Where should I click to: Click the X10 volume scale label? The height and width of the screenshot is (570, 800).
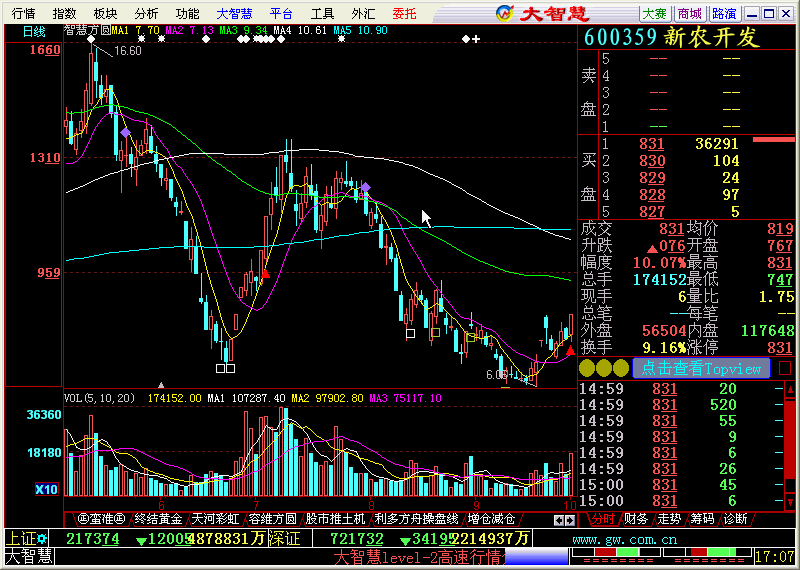(x=46, y=490)
